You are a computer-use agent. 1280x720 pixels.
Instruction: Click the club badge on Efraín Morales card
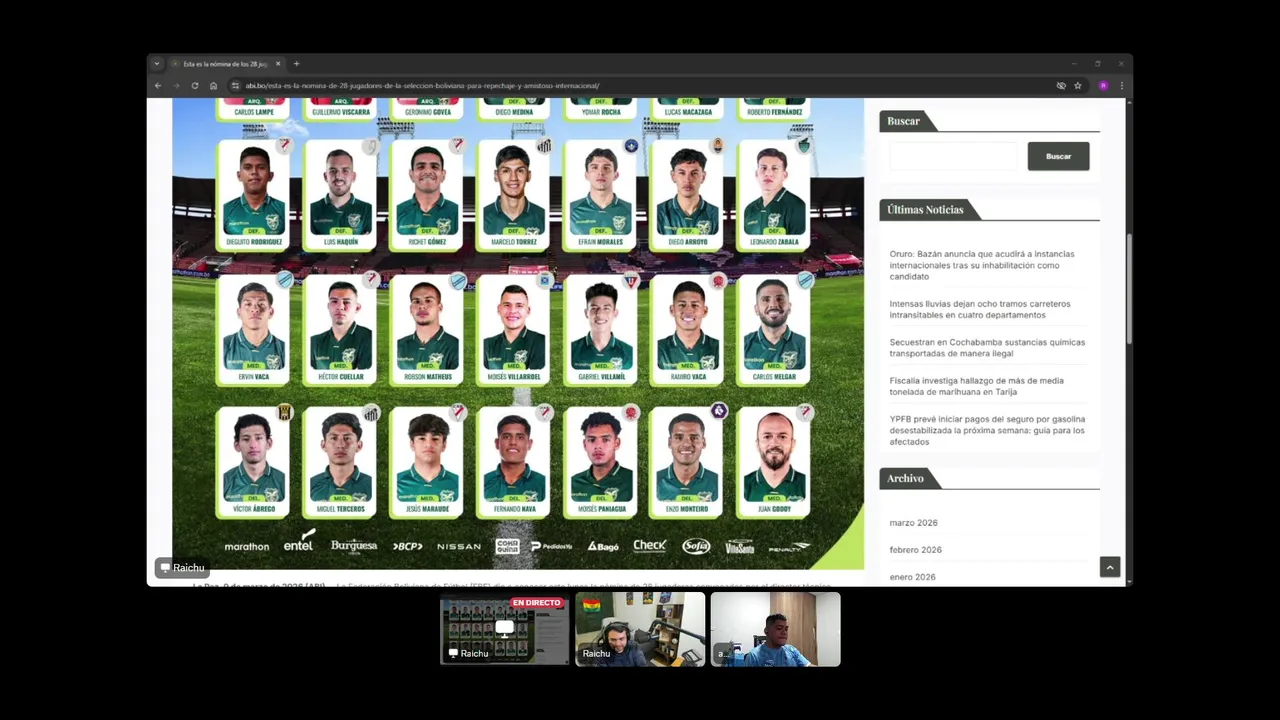631,146
